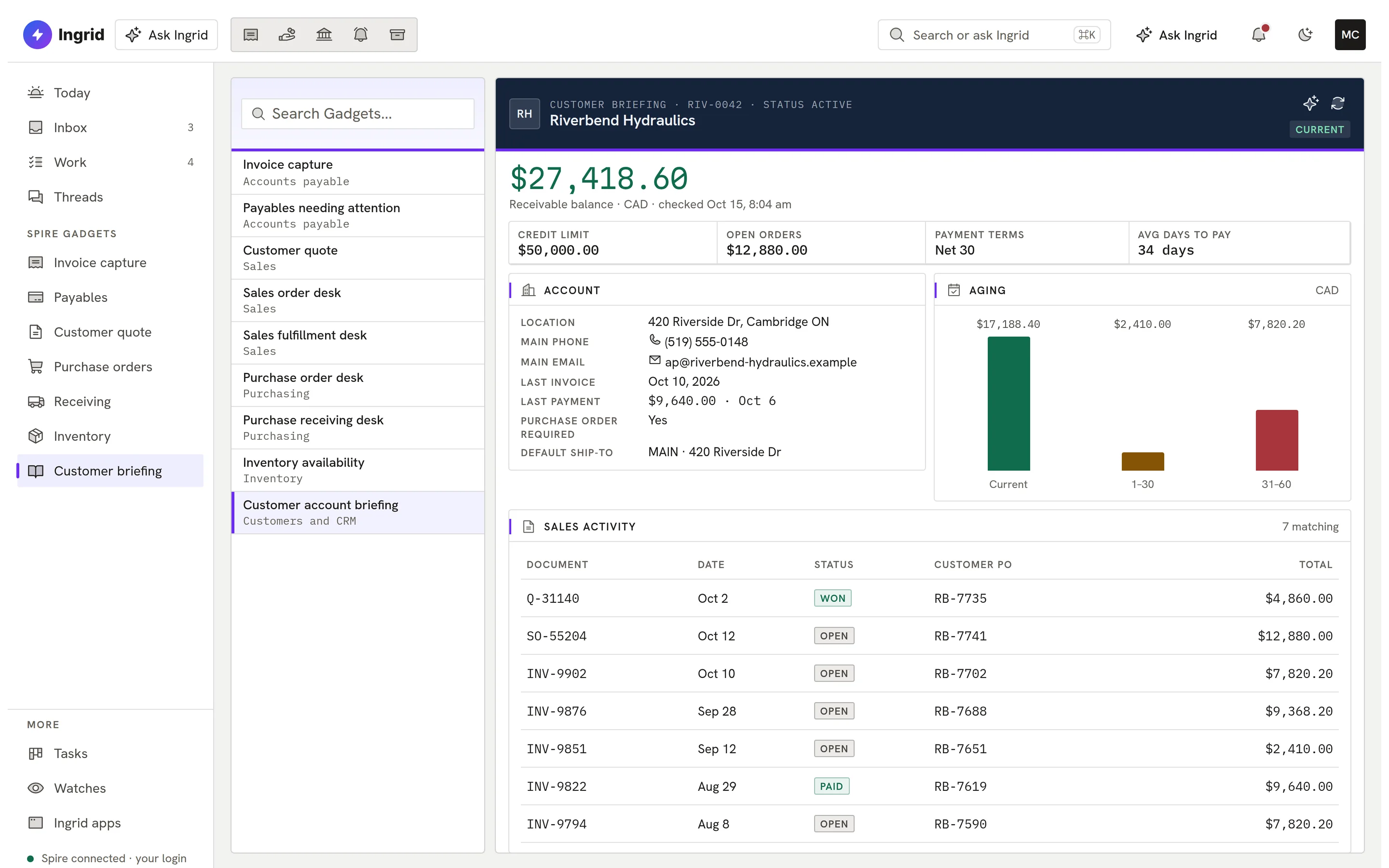Click the Search Gadgets input field
The height and width of the screenshot is (868, 1389).
(358, 114)
